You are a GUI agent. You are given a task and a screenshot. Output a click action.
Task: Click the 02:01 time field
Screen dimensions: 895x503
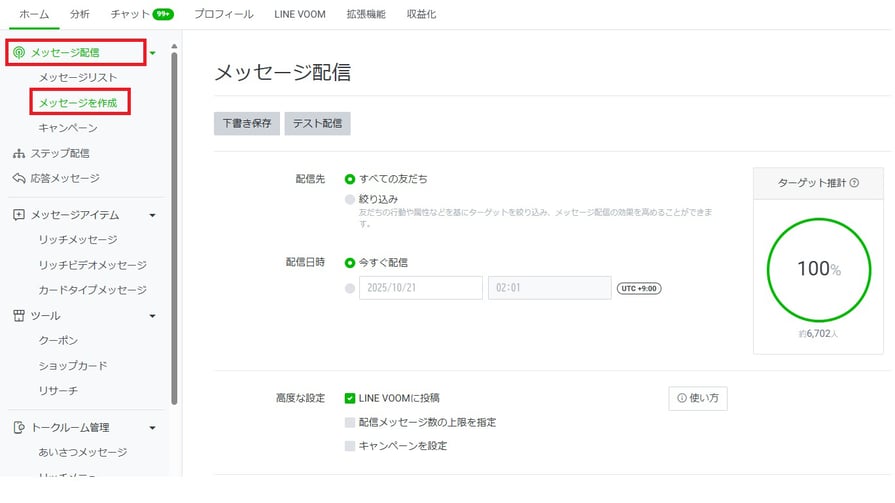[x=550, y=288]
